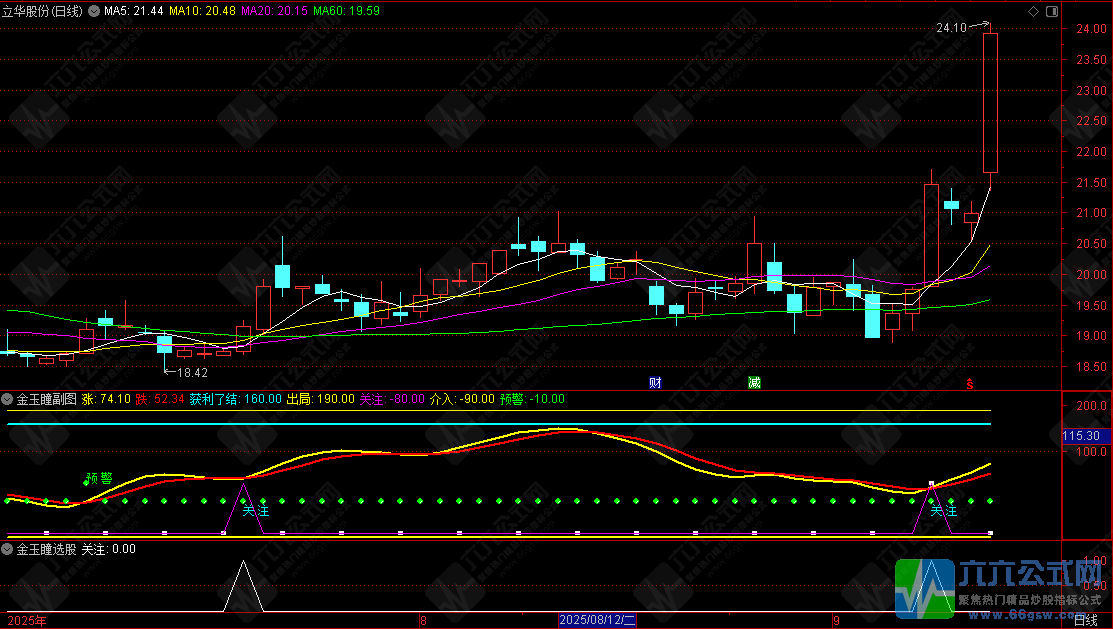Click the 金玉瞳选股 indicator name
The image size is (1113, 629).
click(x=46, y=549)
